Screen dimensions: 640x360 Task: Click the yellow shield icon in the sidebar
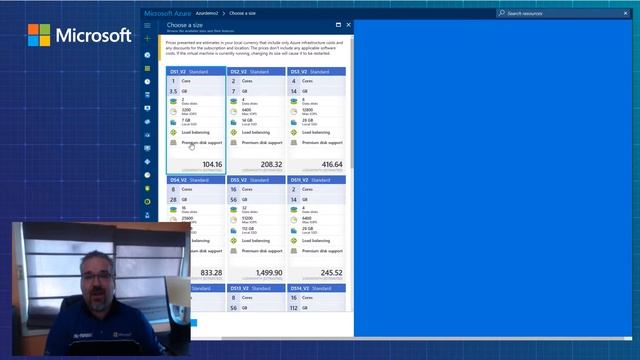click(x=147, y=188)
